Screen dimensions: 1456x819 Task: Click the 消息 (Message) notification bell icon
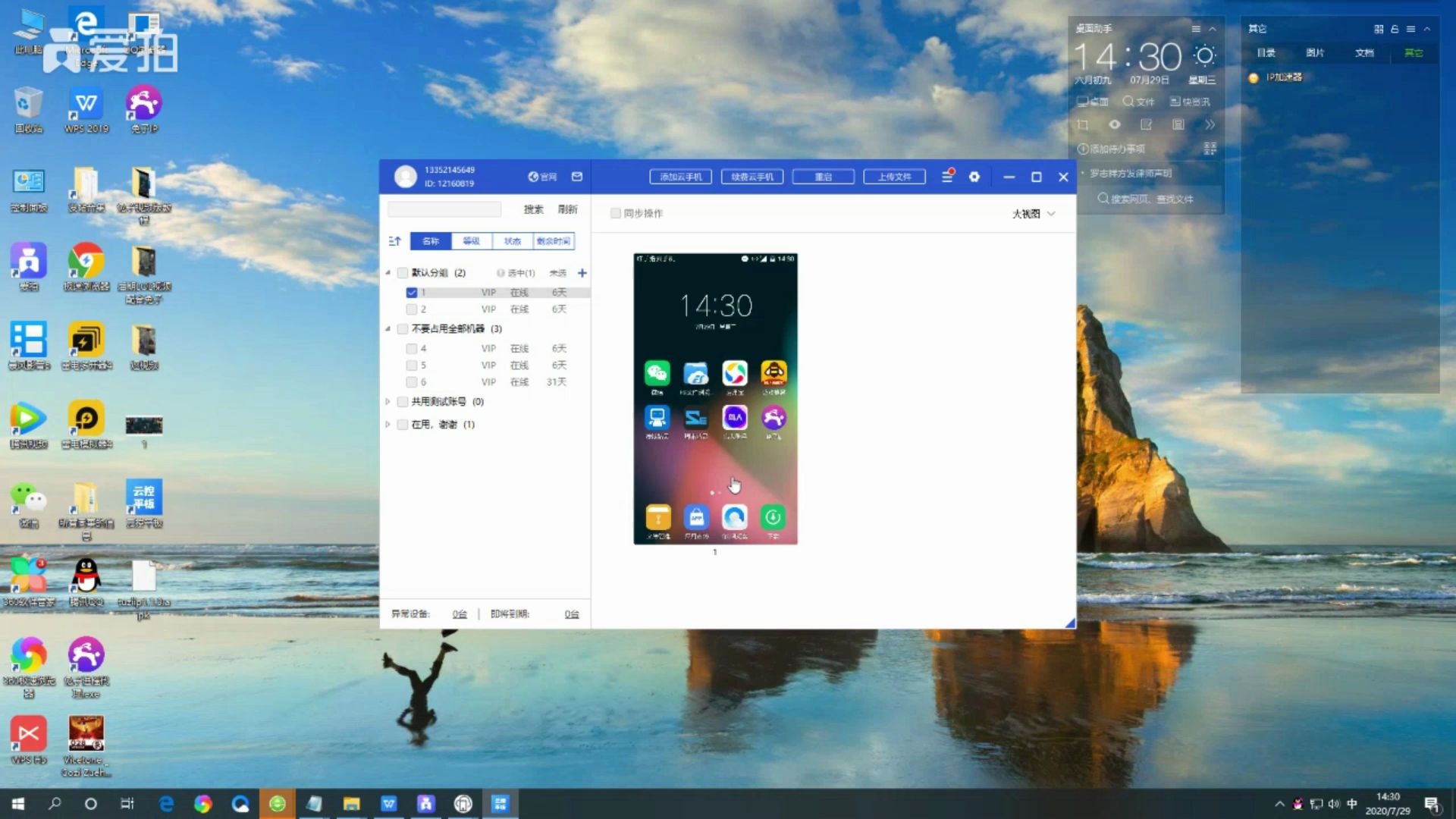pos(947,177)
